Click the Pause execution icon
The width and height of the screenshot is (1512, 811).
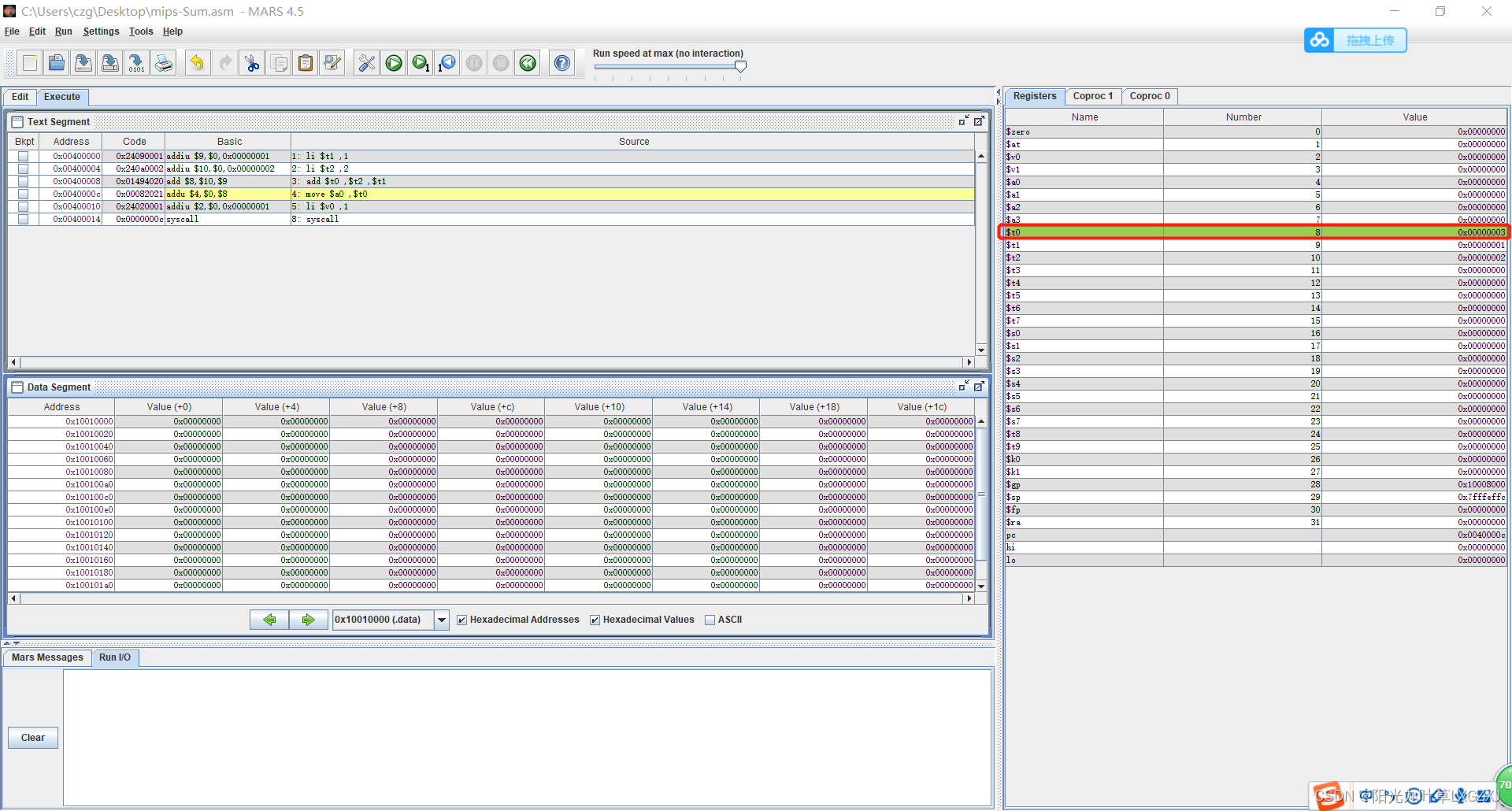pos(474,63)
